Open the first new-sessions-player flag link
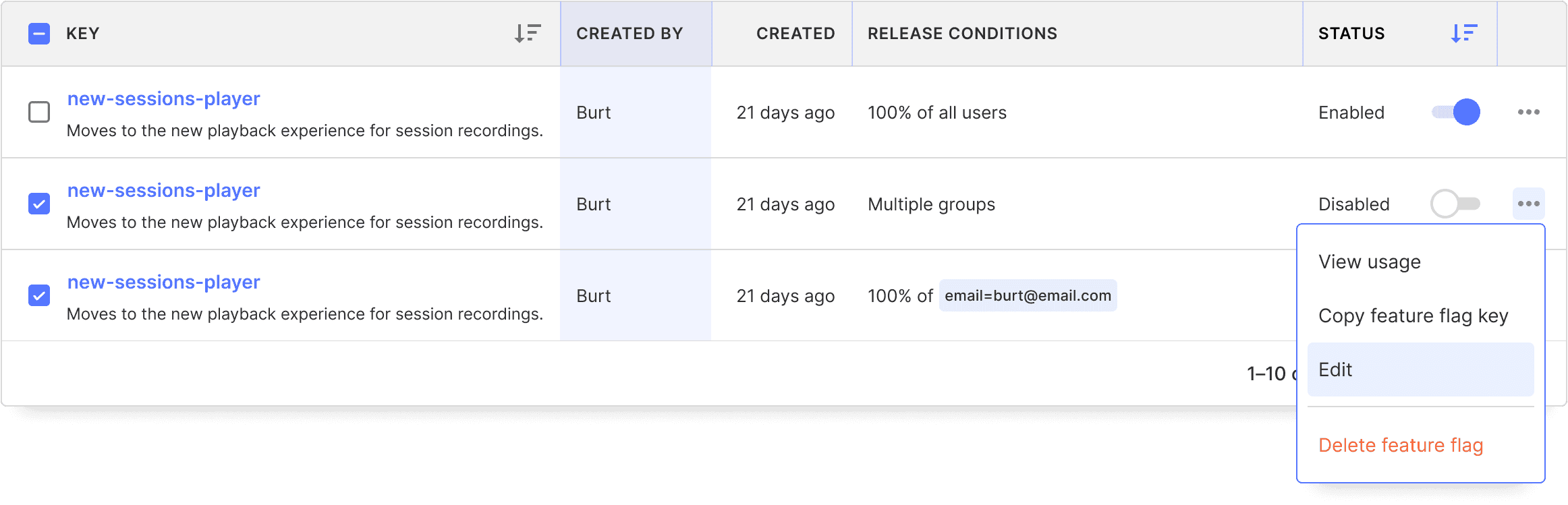The height and width of the screenshot is (505, 1568). click(163, 99)
